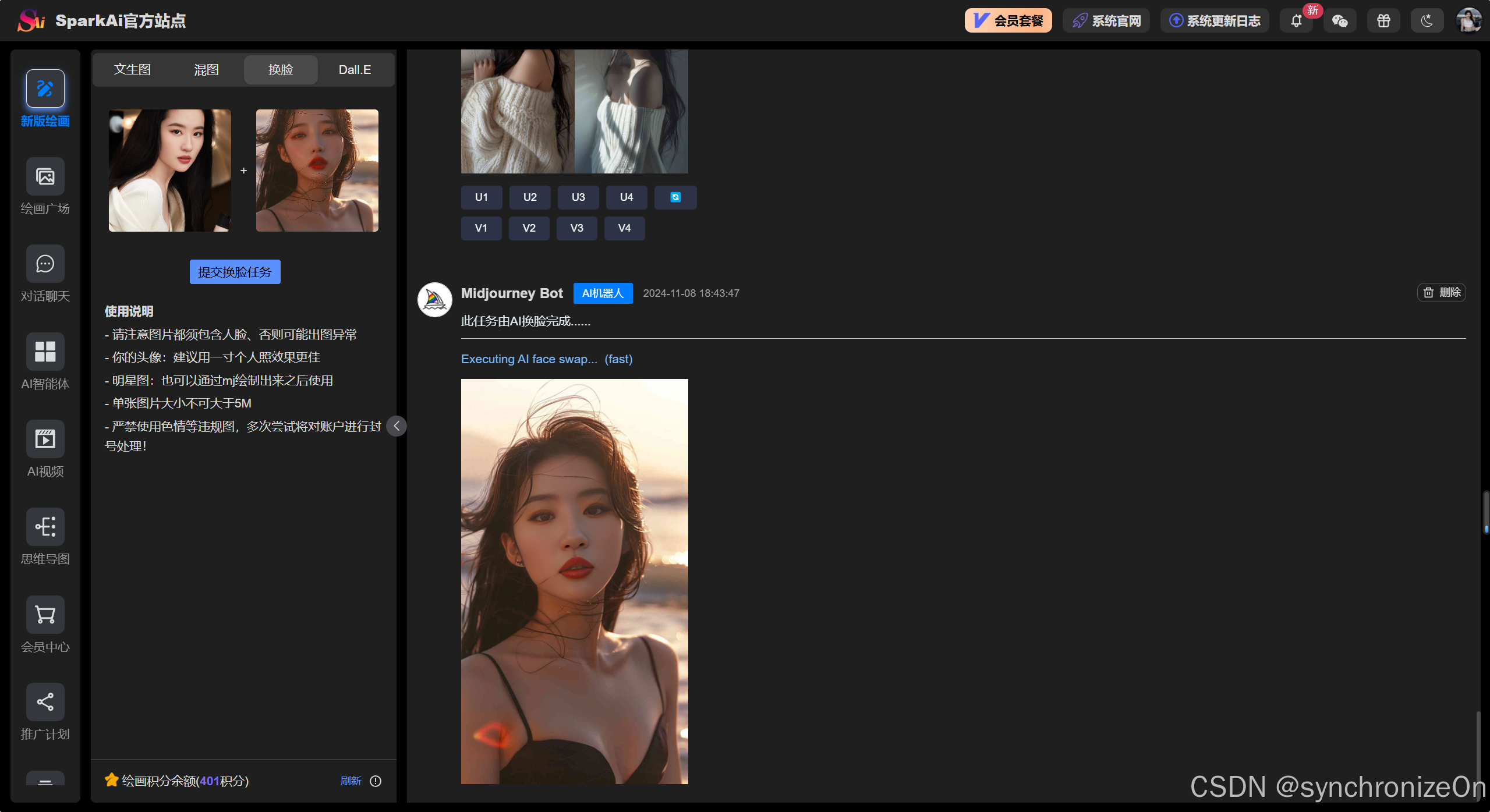Delete the message with 删除 button
Image resolution: width=1490 pixels, height=812 pixels.
(x=1442, y=292)
